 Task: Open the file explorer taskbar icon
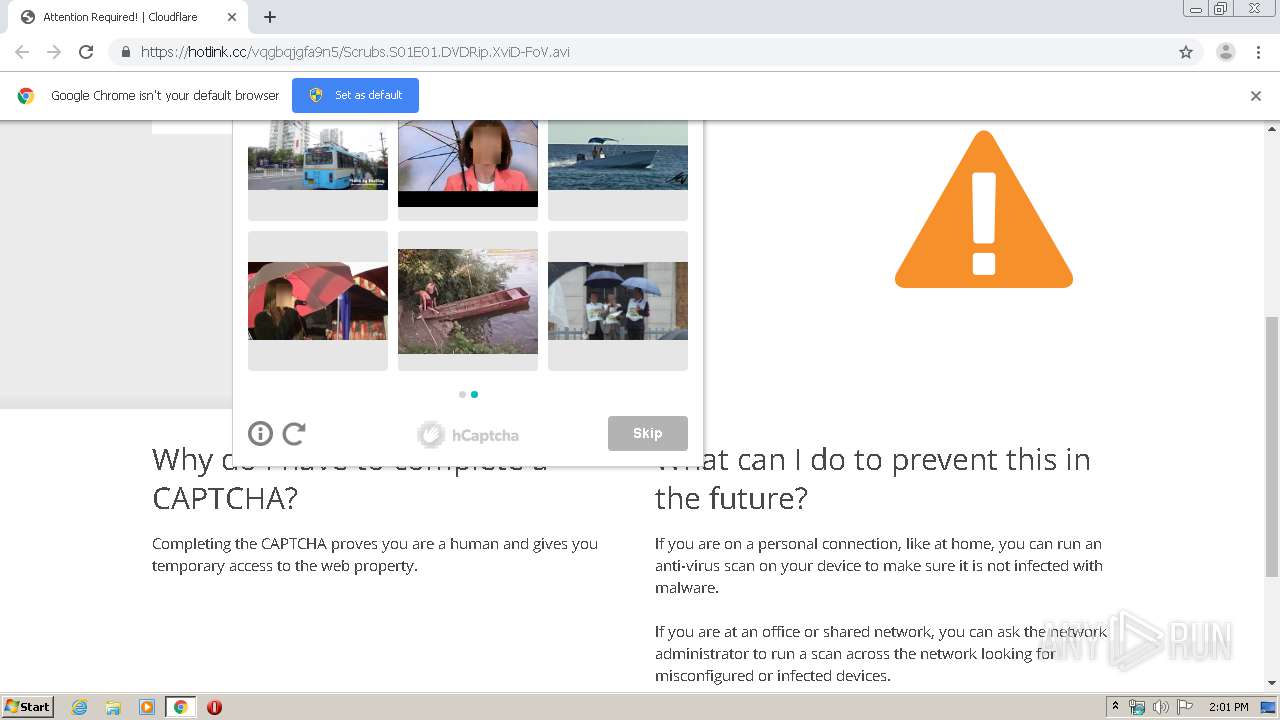tap(113, 707)
